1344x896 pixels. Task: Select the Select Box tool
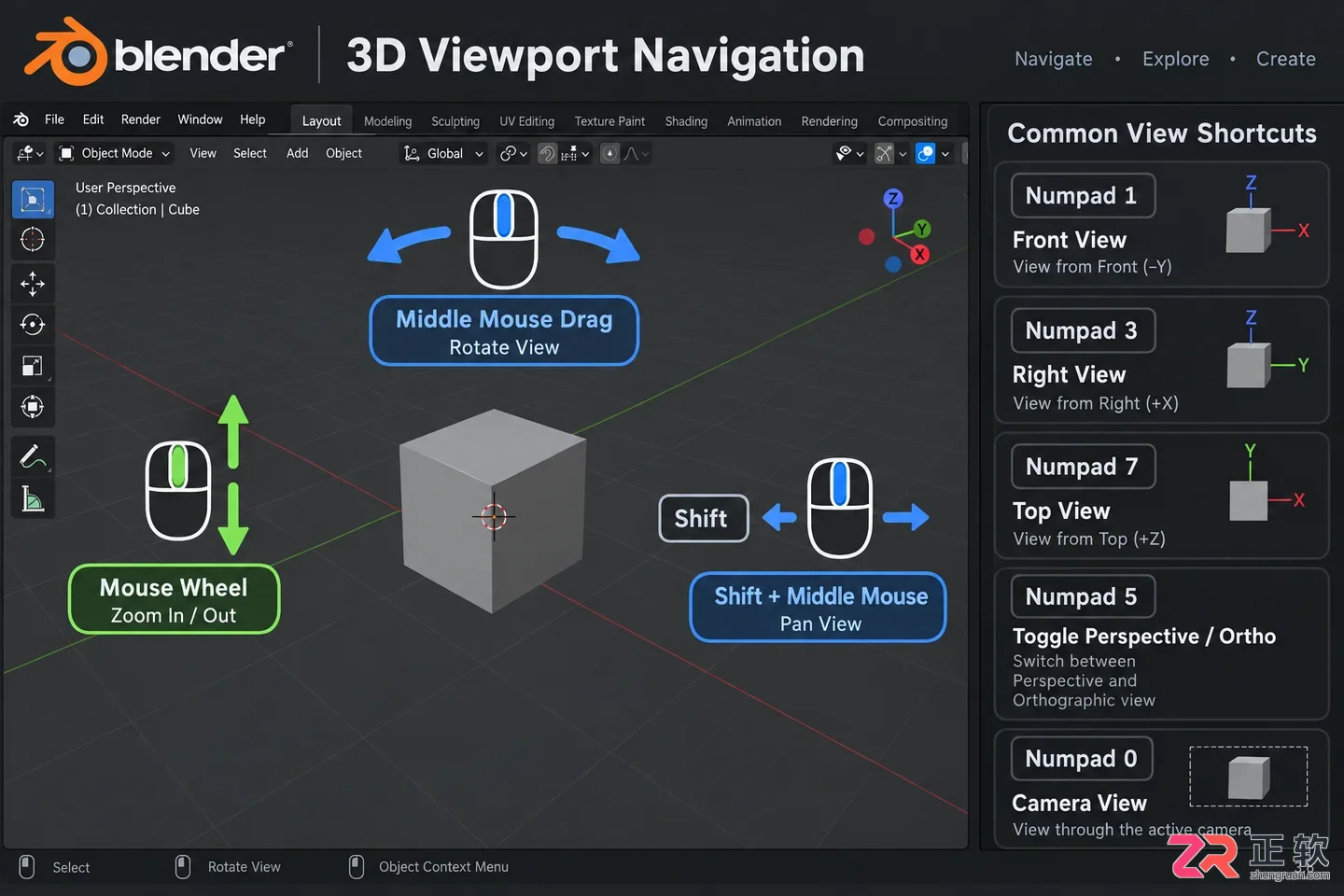pyautogui.click(x=33, y=200)
